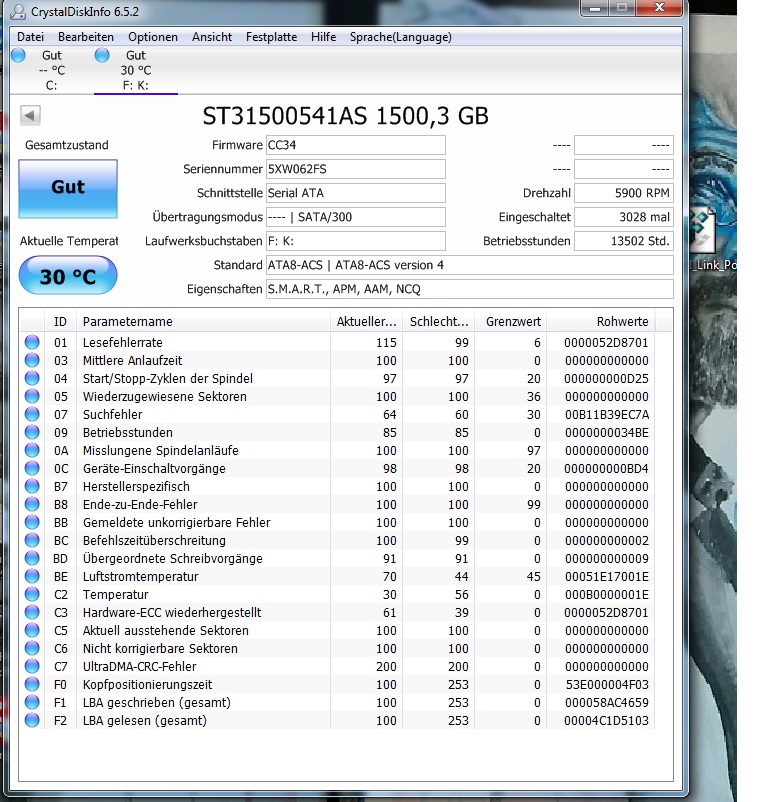Viewport: 768px width, 802px height.
Task: Open the Ansicht menu
Action: point(212,37)
